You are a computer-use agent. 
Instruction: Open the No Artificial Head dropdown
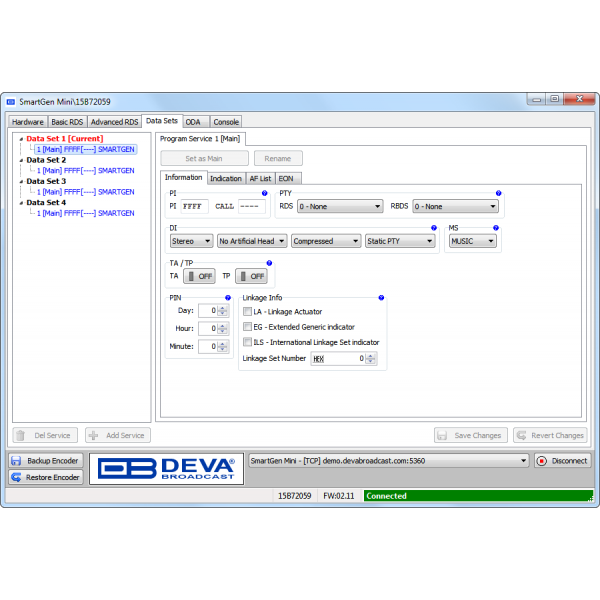click(x=252, y=241)
